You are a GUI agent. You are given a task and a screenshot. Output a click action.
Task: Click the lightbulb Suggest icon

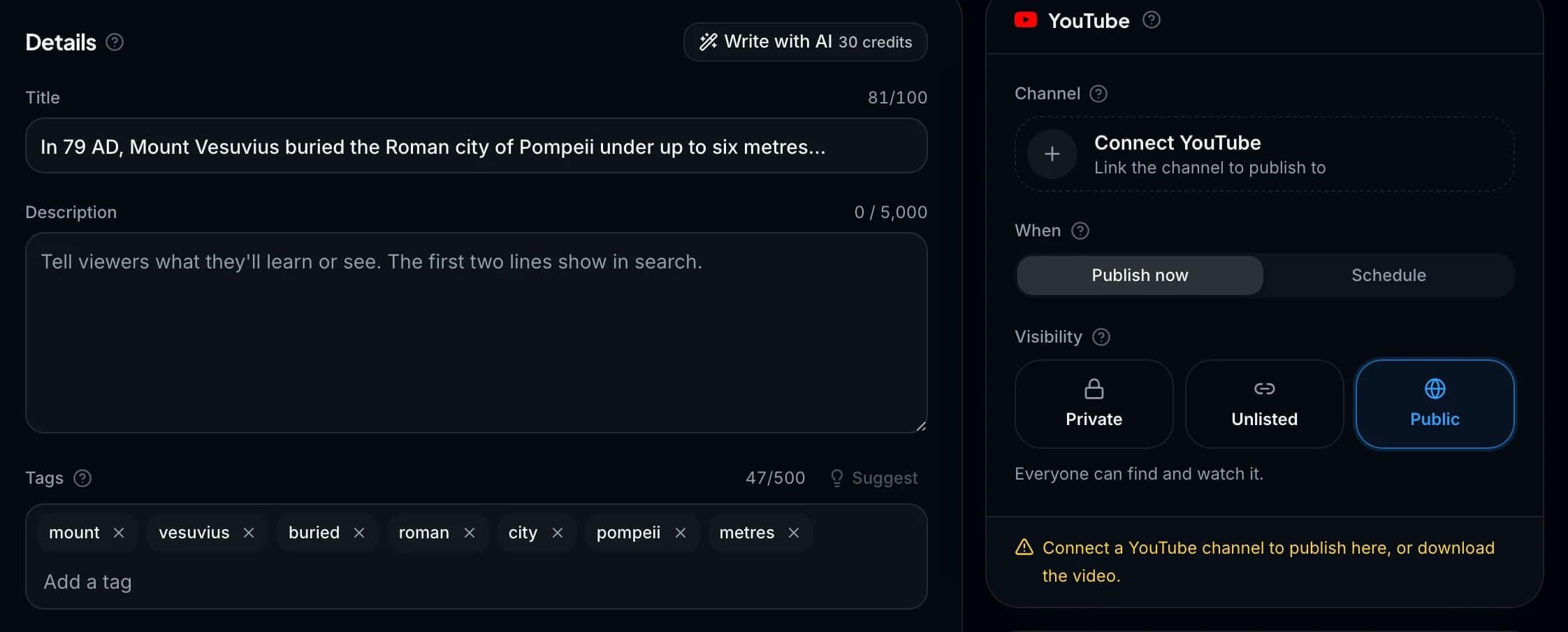point(836,478)
